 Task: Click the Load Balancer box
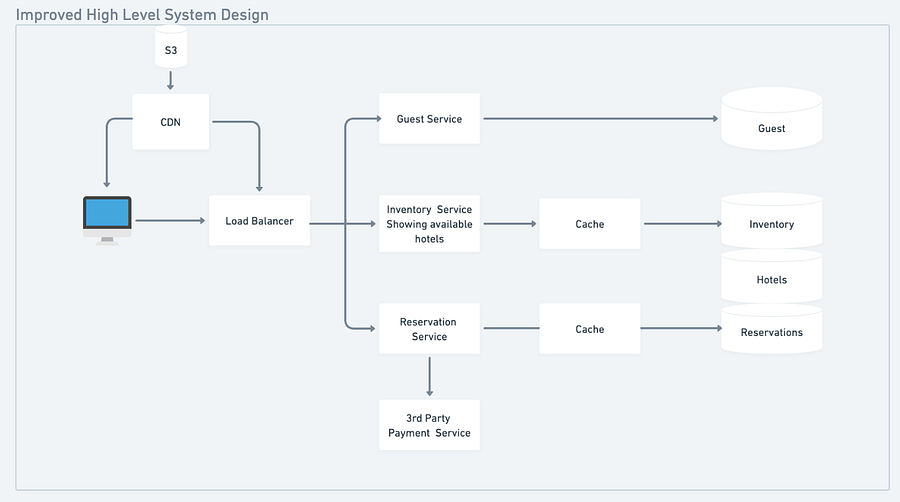click(x=259, y=220)
